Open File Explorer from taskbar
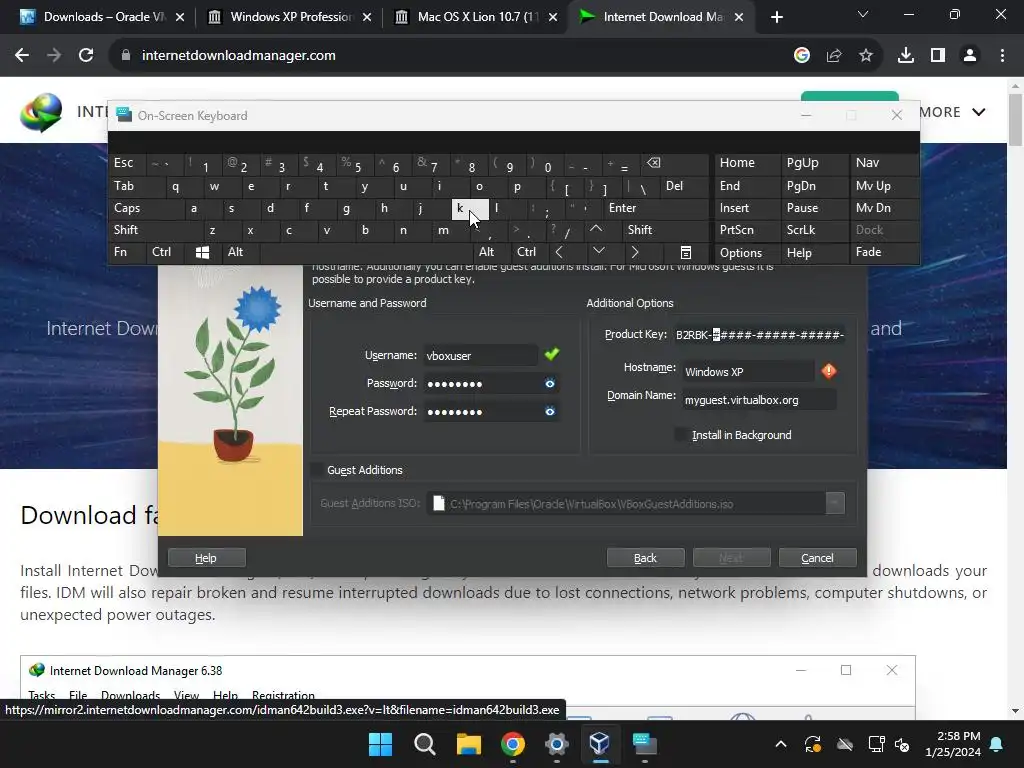Screen dimensions: 1024x768 point(468,744)
